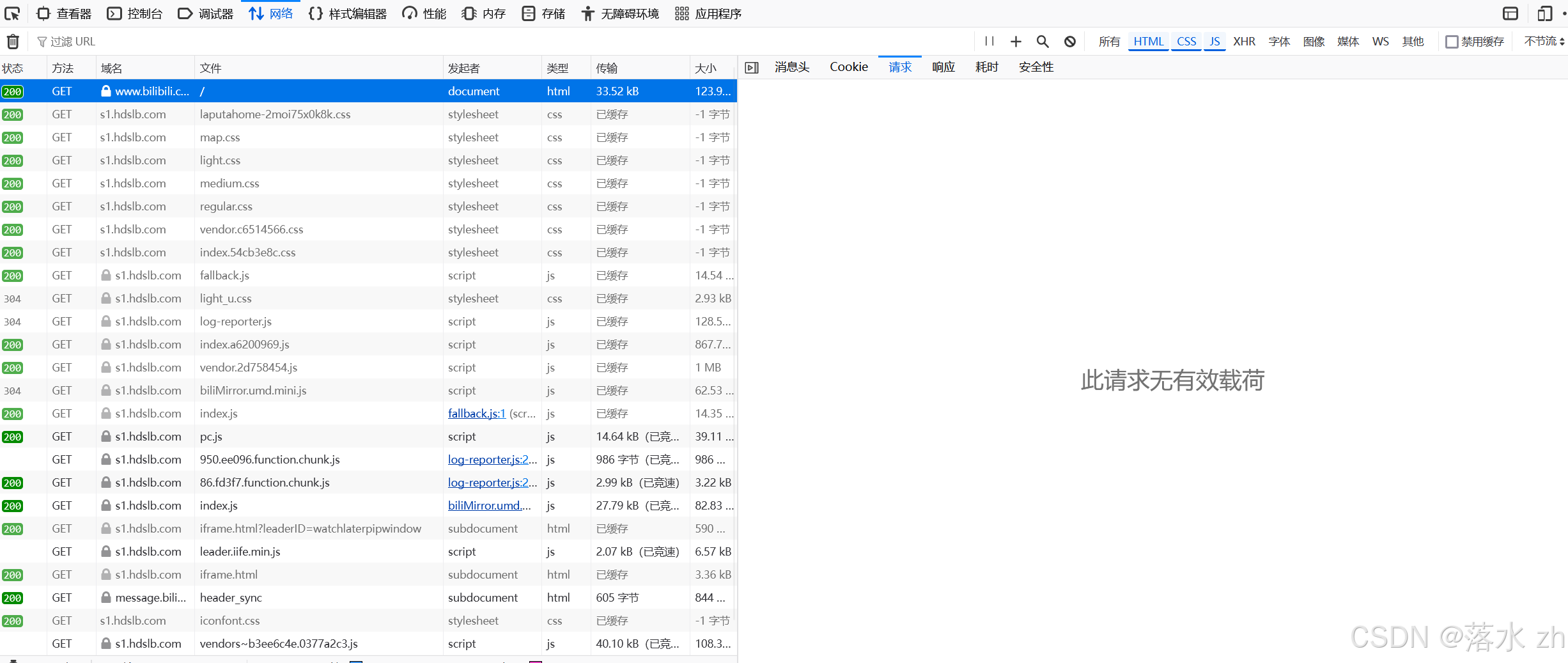1568x663 pixels.
Task: Sort by 文件 column header
Action: click(318, 68)
